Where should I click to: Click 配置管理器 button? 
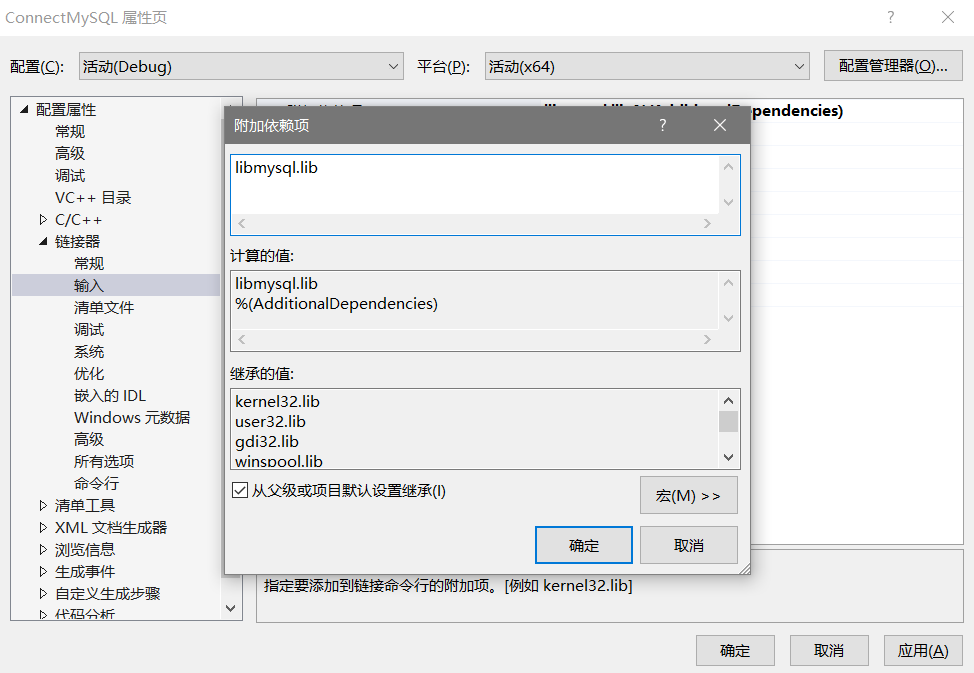[893, 66]
